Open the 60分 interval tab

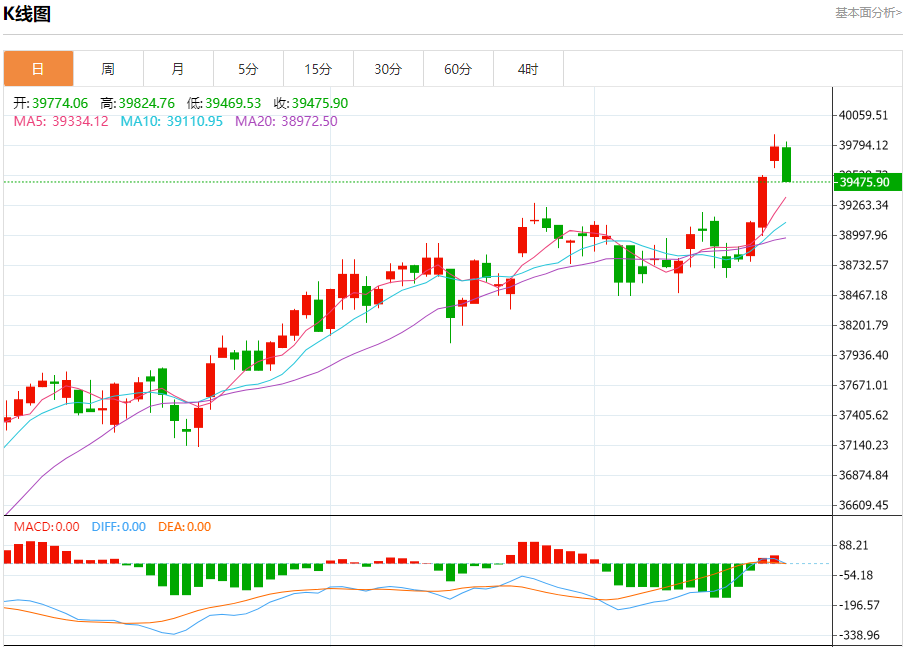pyautogui.click(x=459, y=69)
